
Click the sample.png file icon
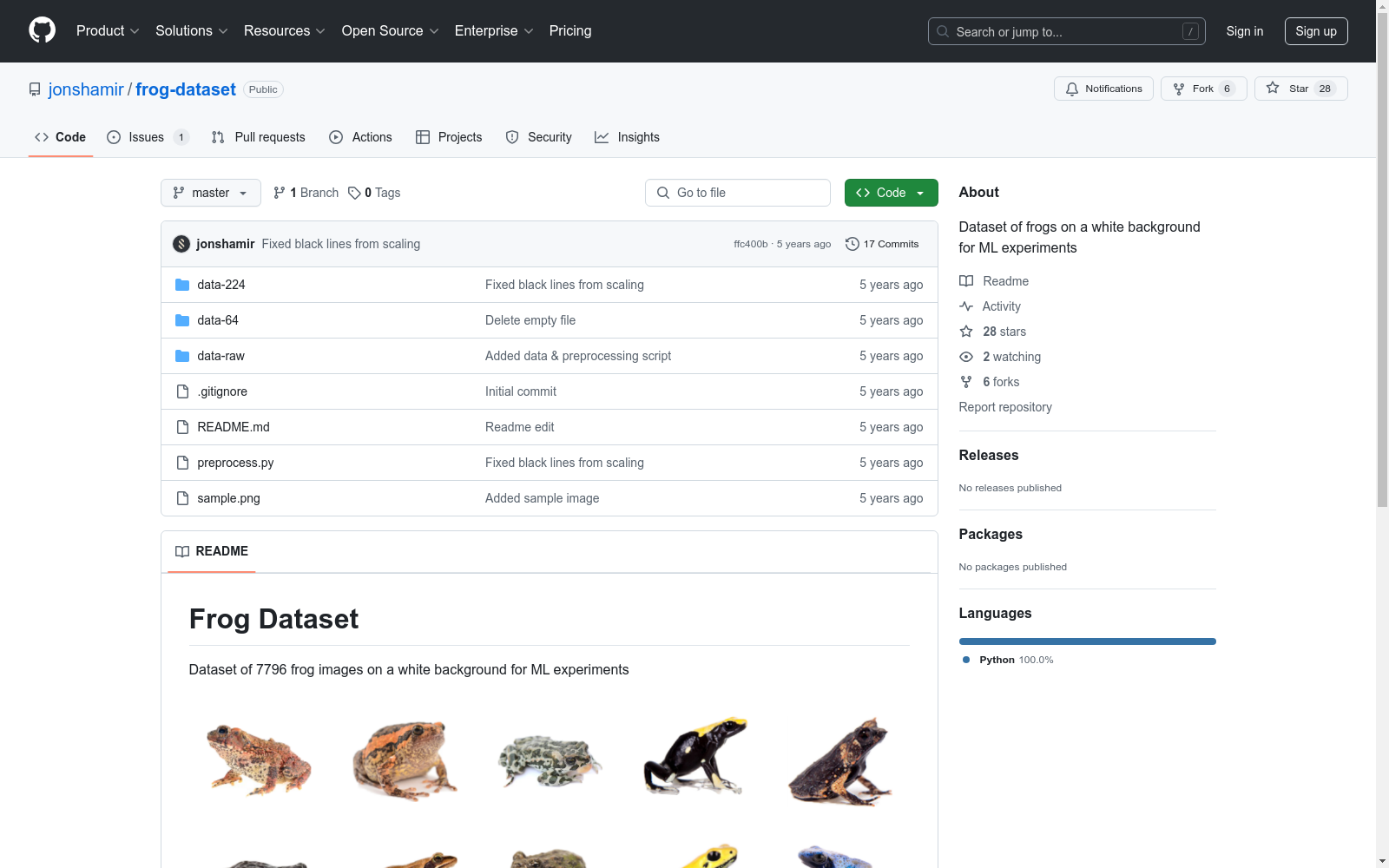(182, 498)
